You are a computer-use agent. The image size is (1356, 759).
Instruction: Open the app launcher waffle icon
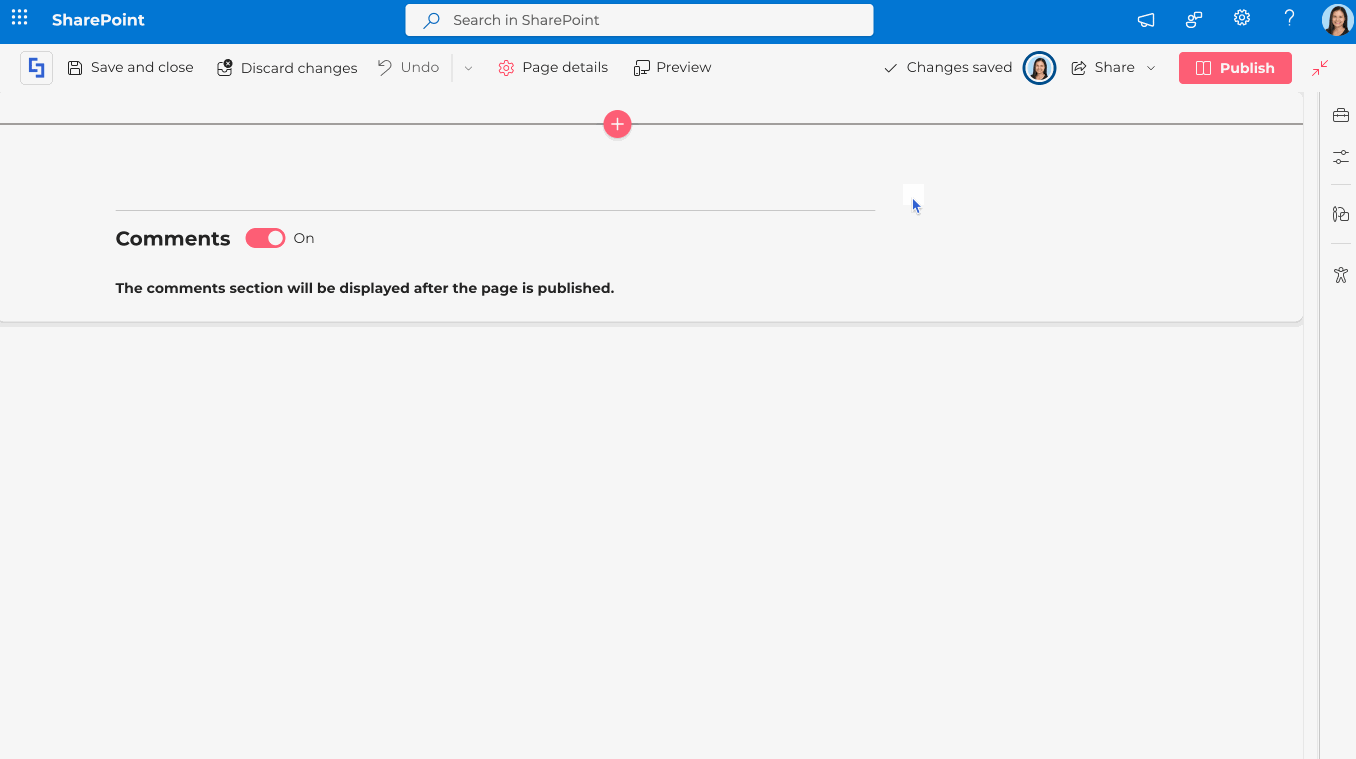pyautogui.click(x=19, y=19)
